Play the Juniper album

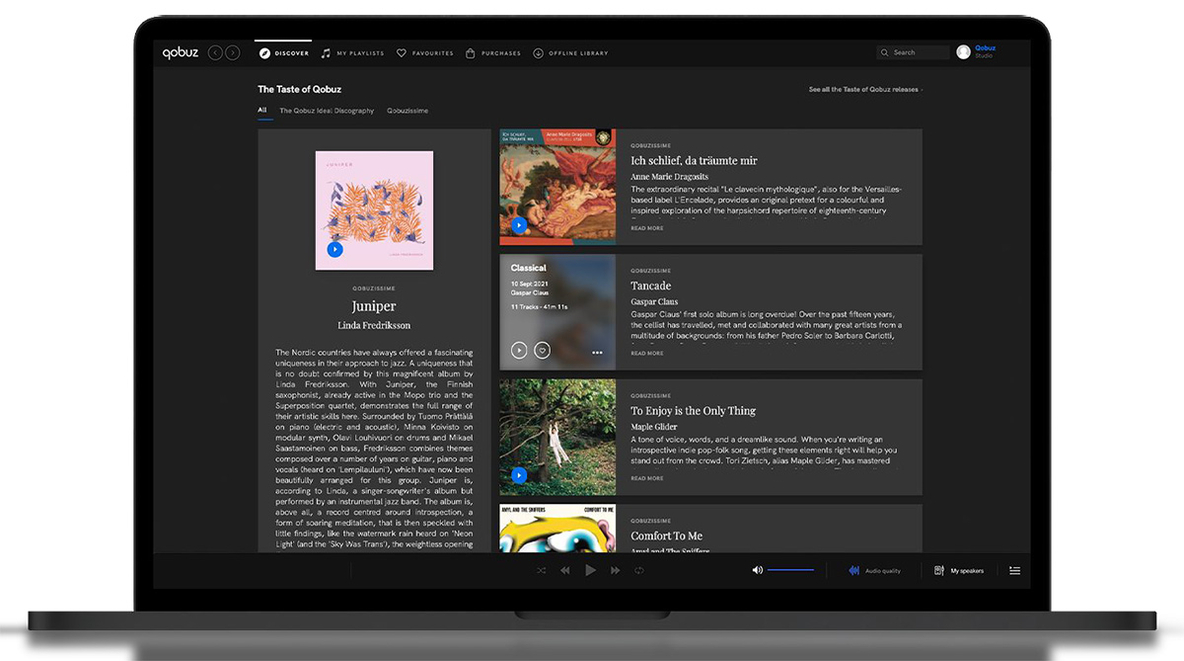click(x=335, y=249)
